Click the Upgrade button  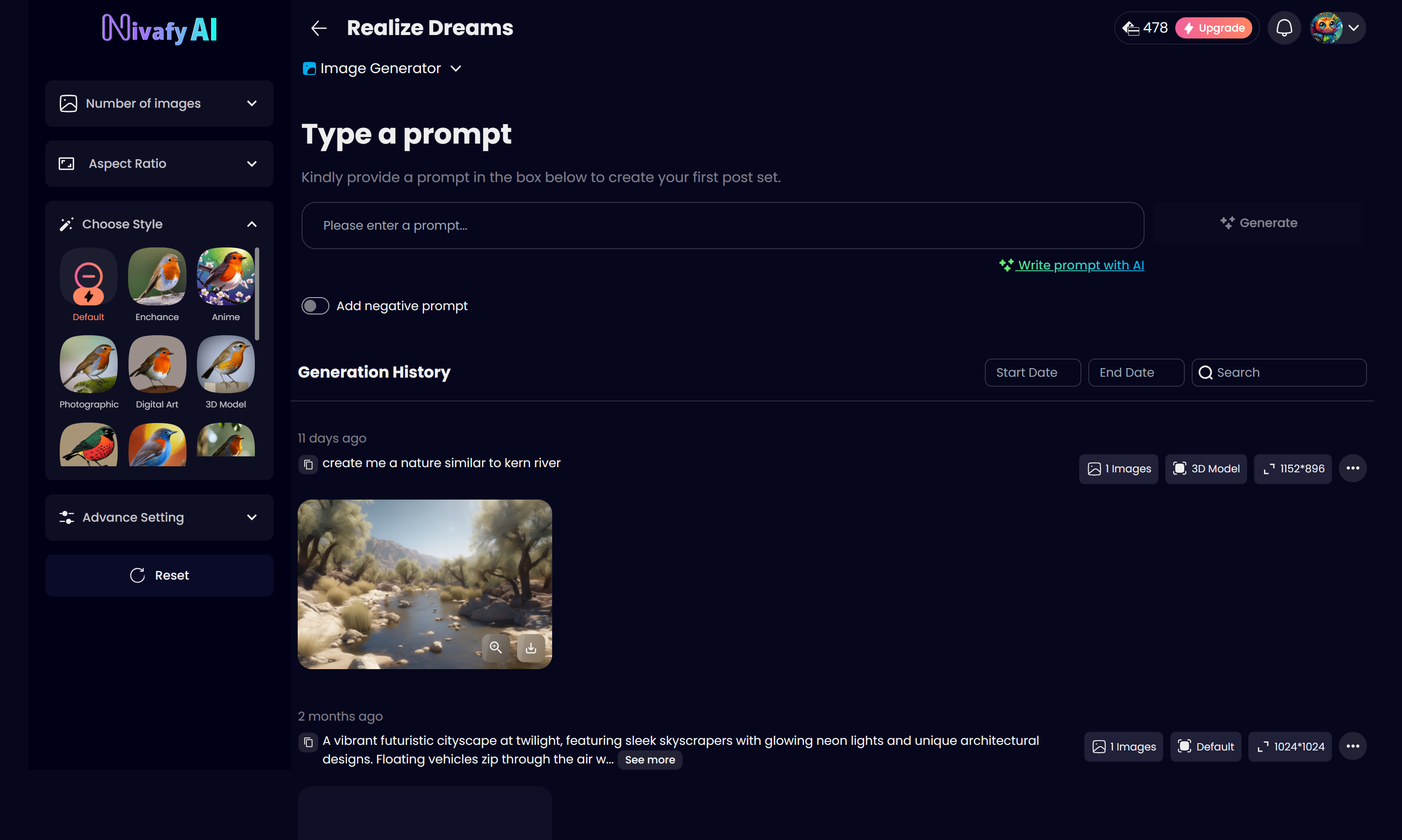click(1213, 28)
